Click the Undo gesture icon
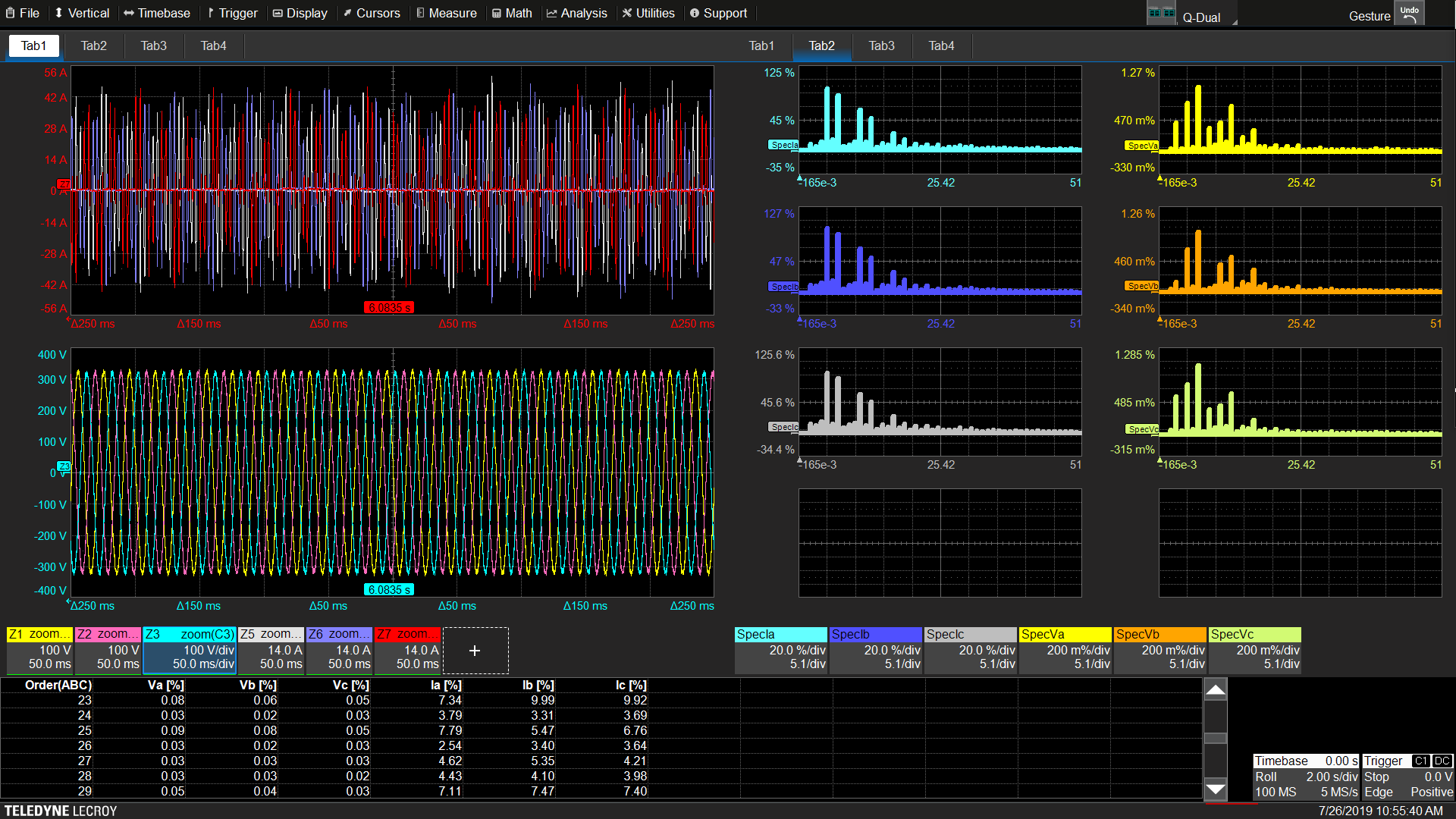1456x819 pixels. (1410, 13)
